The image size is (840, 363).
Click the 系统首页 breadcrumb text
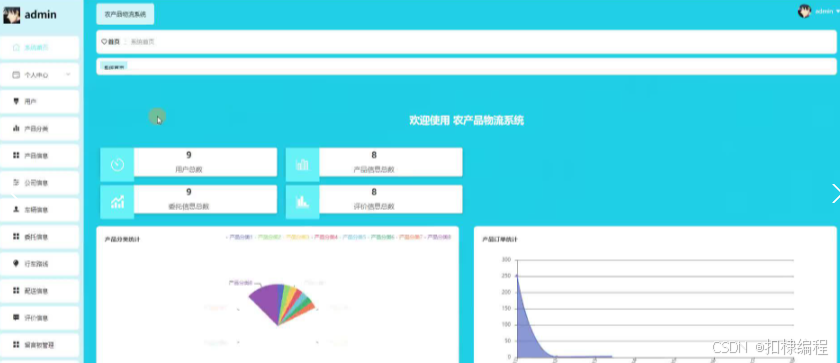pos(142,42)
